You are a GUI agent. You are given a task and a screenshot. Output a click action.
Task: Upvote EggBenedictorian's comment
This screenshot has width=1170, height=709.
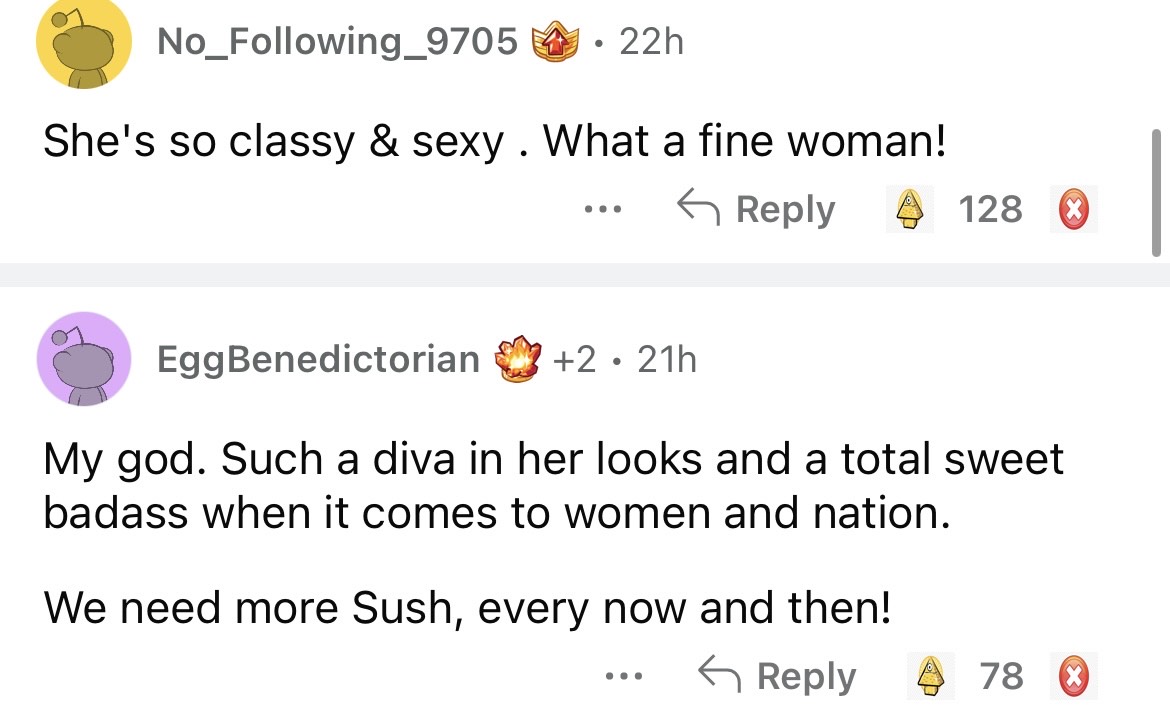tap(931, 677)
